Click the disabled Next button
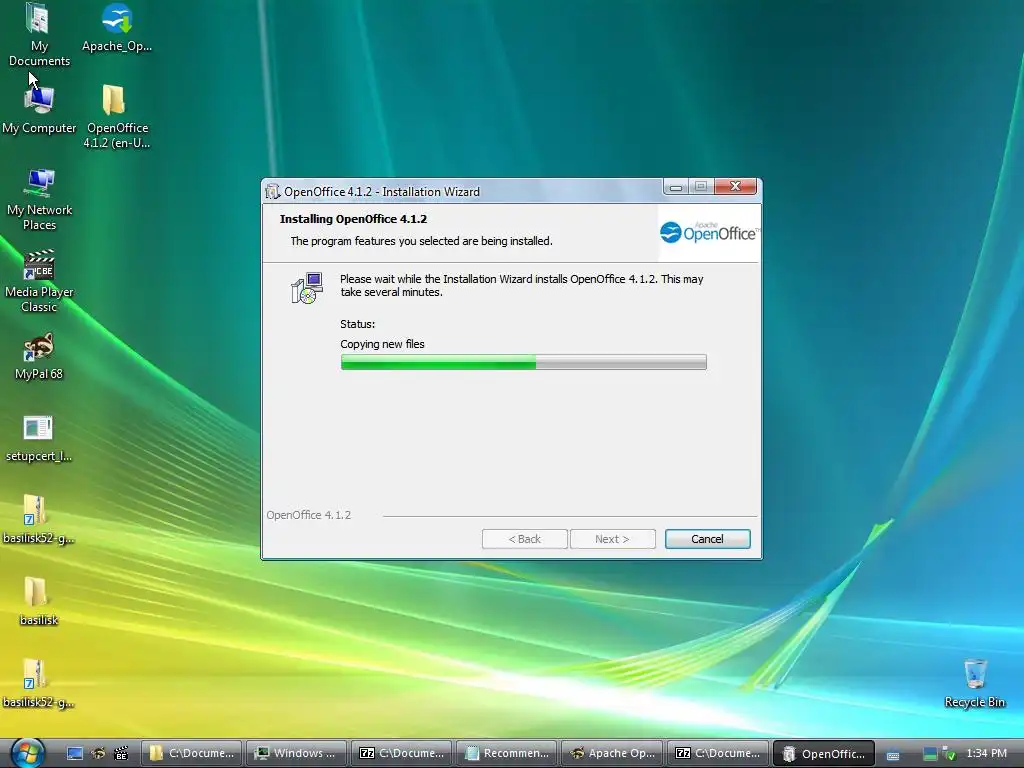Image resolution: width=1024 pixels, height=768 pixels. click(x=612, y=539)
